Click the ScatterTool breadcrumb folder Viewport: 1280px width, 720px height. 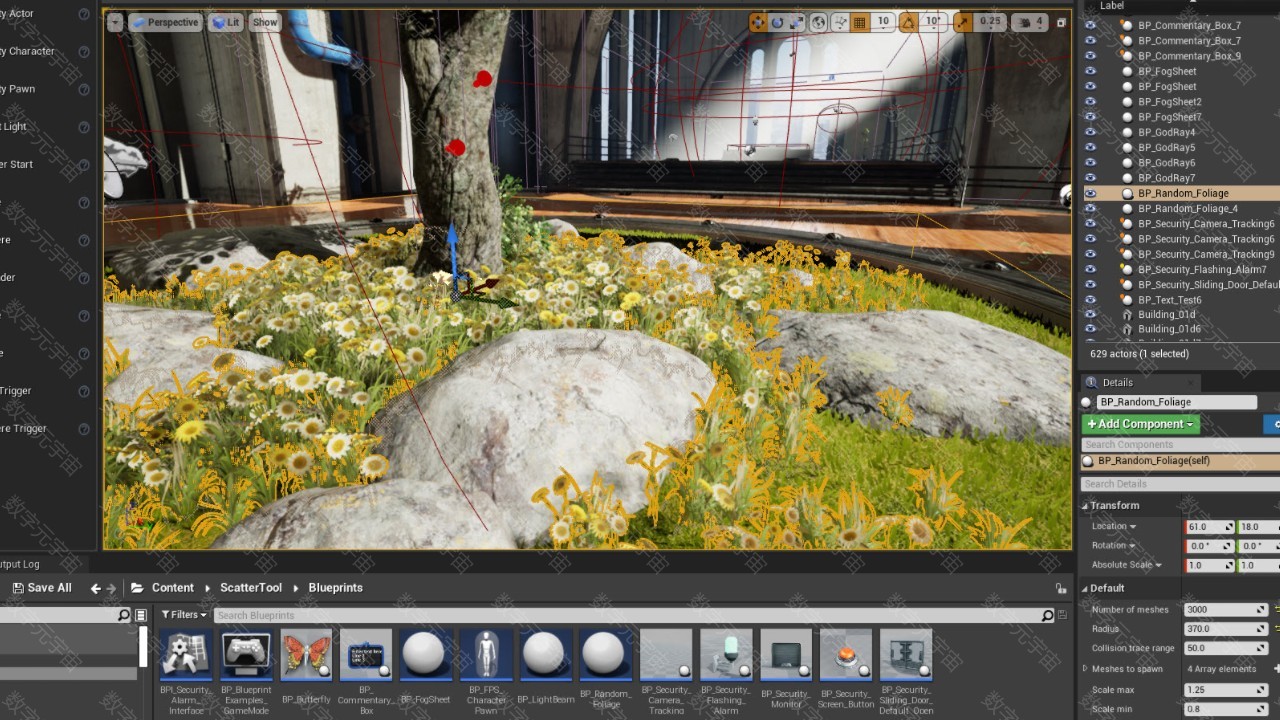[251, 588]
